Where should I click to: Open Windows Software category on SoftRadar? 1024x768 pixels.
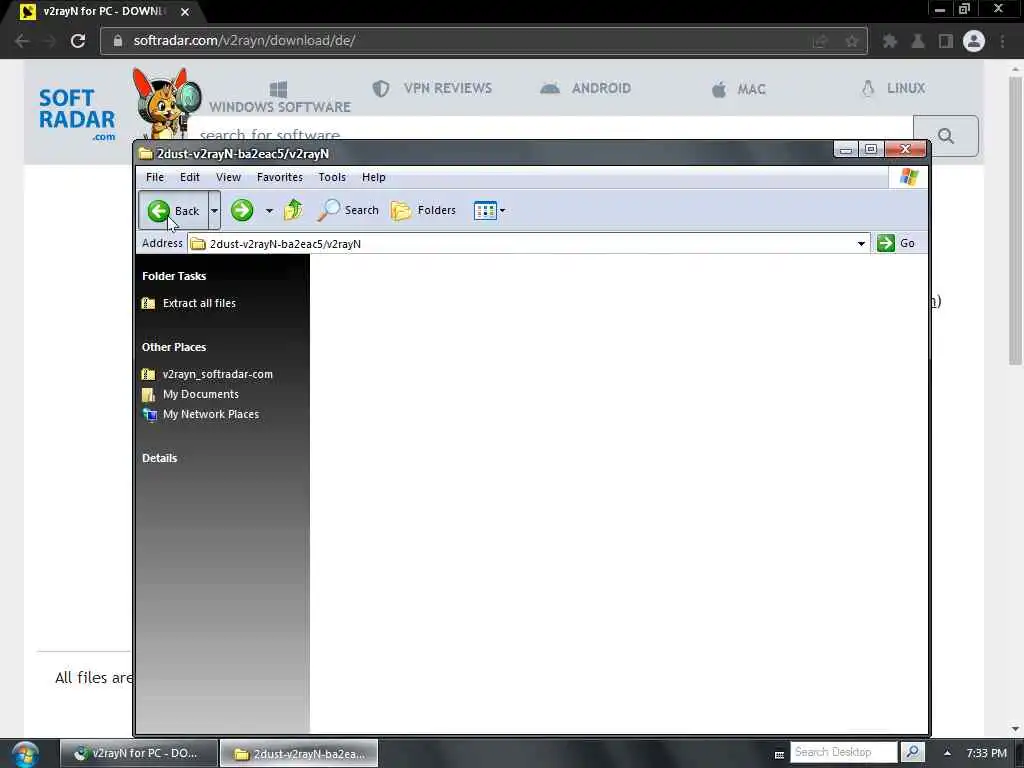[x=280, y=97]
